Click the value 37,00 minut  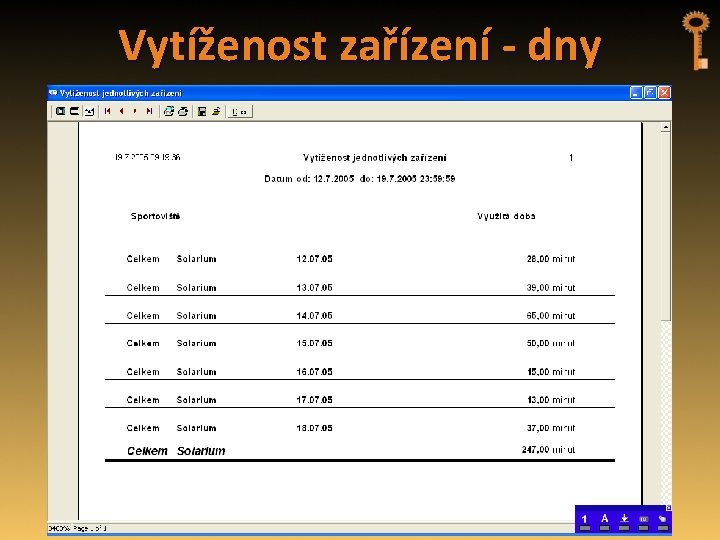[x=551, y=428]
